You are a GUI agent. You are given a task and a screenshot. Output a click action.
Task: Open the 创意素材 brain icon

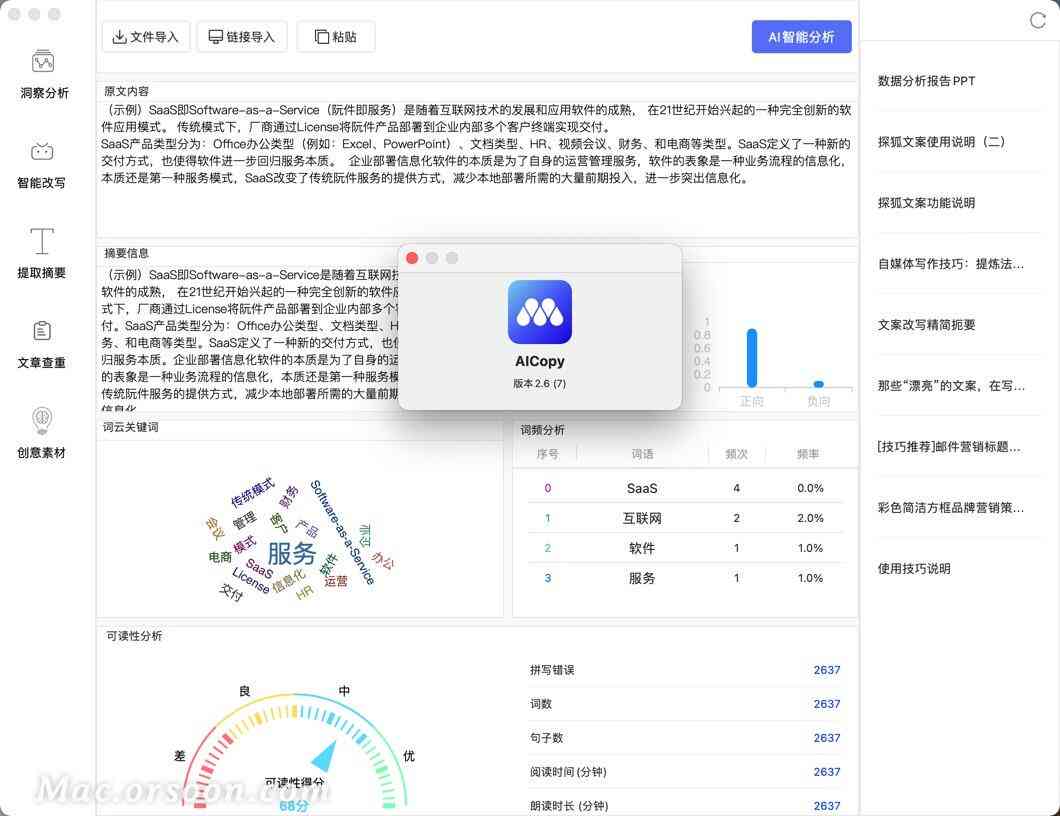coord(42,421)
